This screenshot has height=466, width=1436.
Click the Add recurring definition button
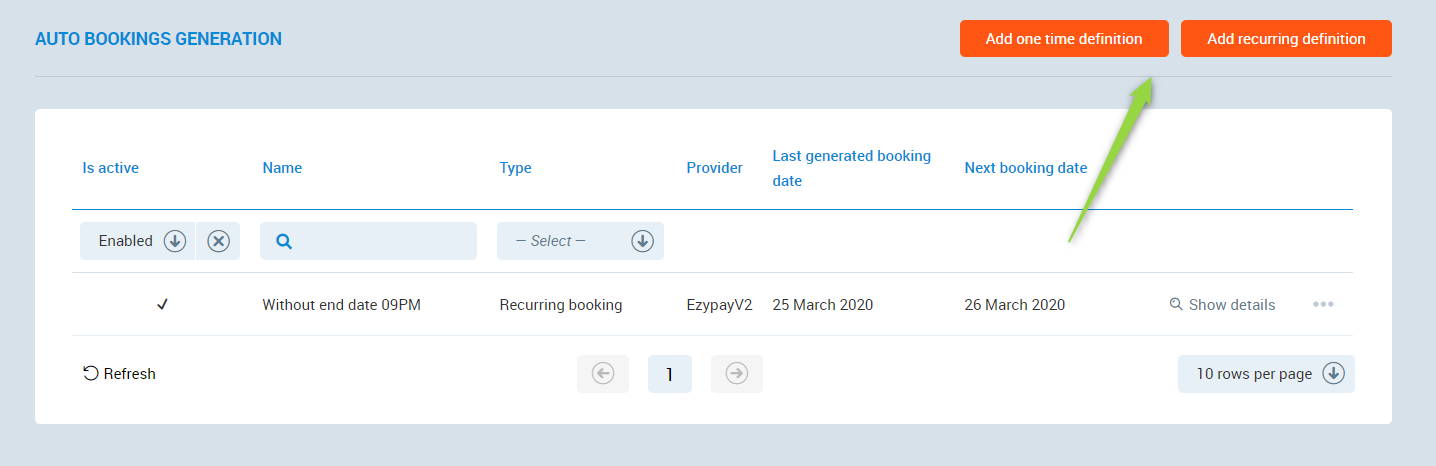point(1285,39)
